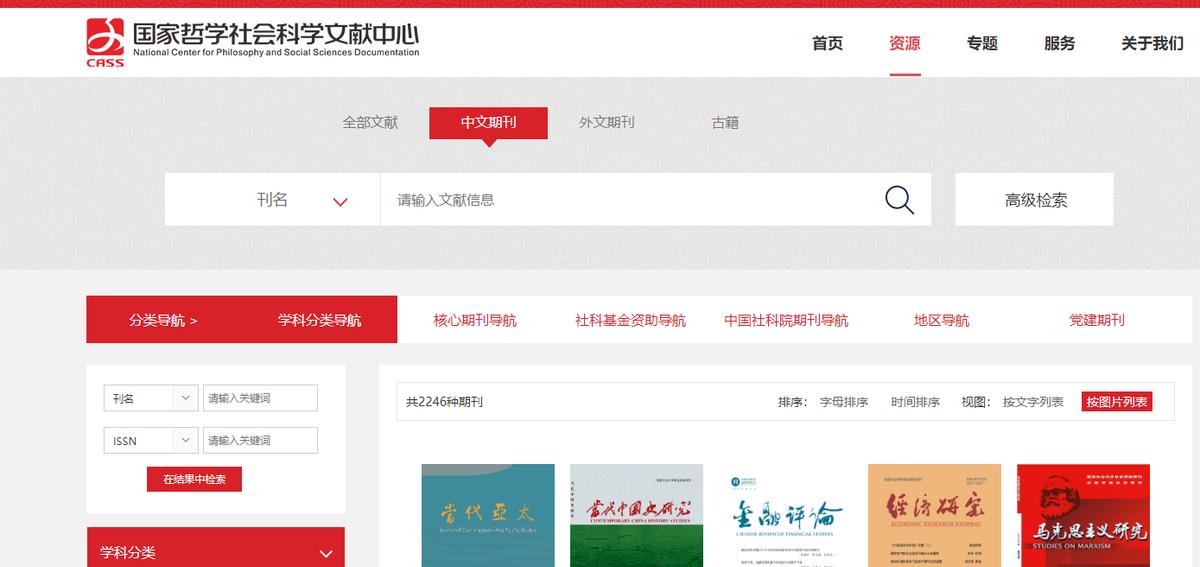Open the 刊名 filter dropdown in the sidebar

tap(150, 398)
